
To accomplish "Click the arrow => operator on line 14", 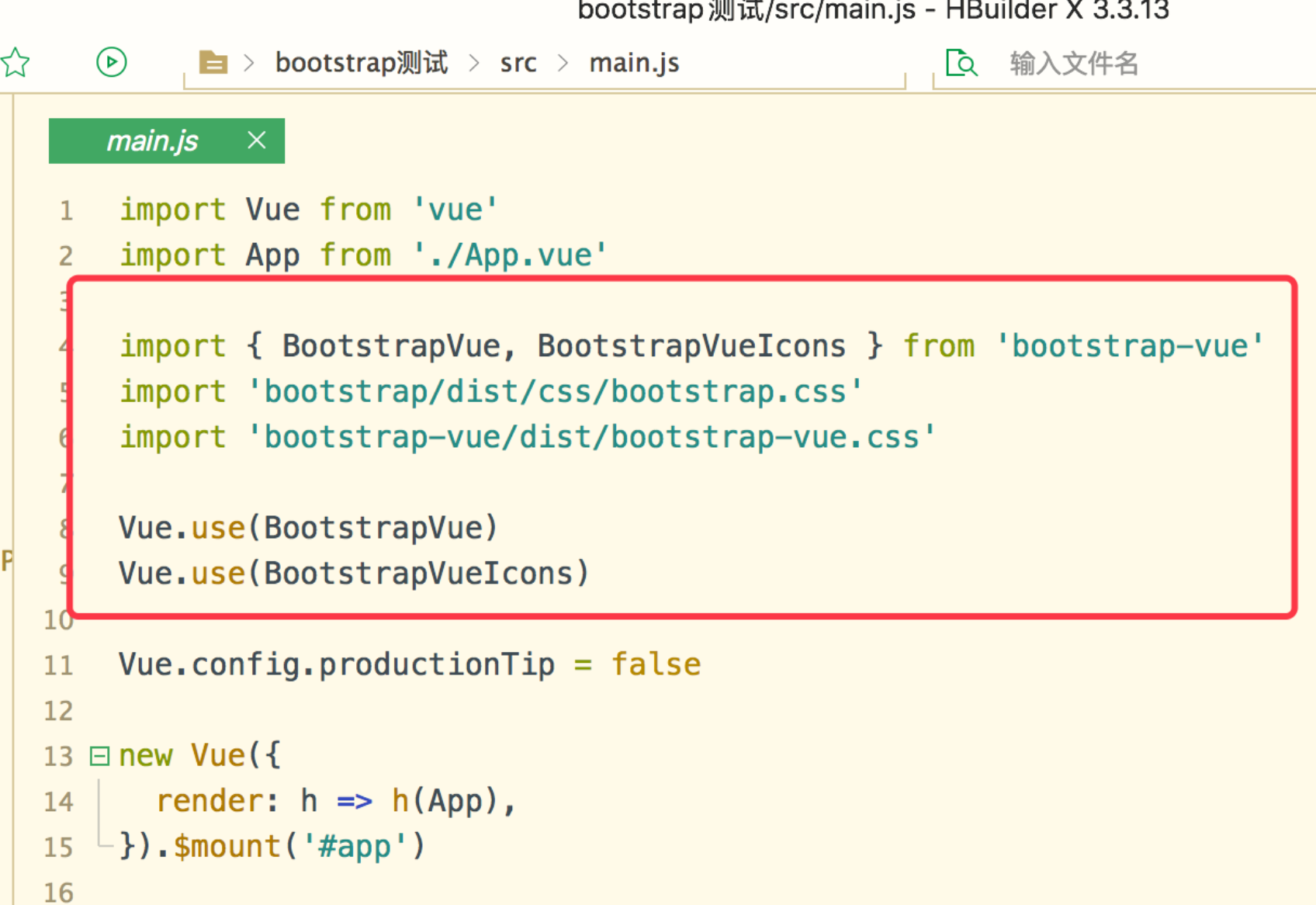I will (x=355, y=801).
